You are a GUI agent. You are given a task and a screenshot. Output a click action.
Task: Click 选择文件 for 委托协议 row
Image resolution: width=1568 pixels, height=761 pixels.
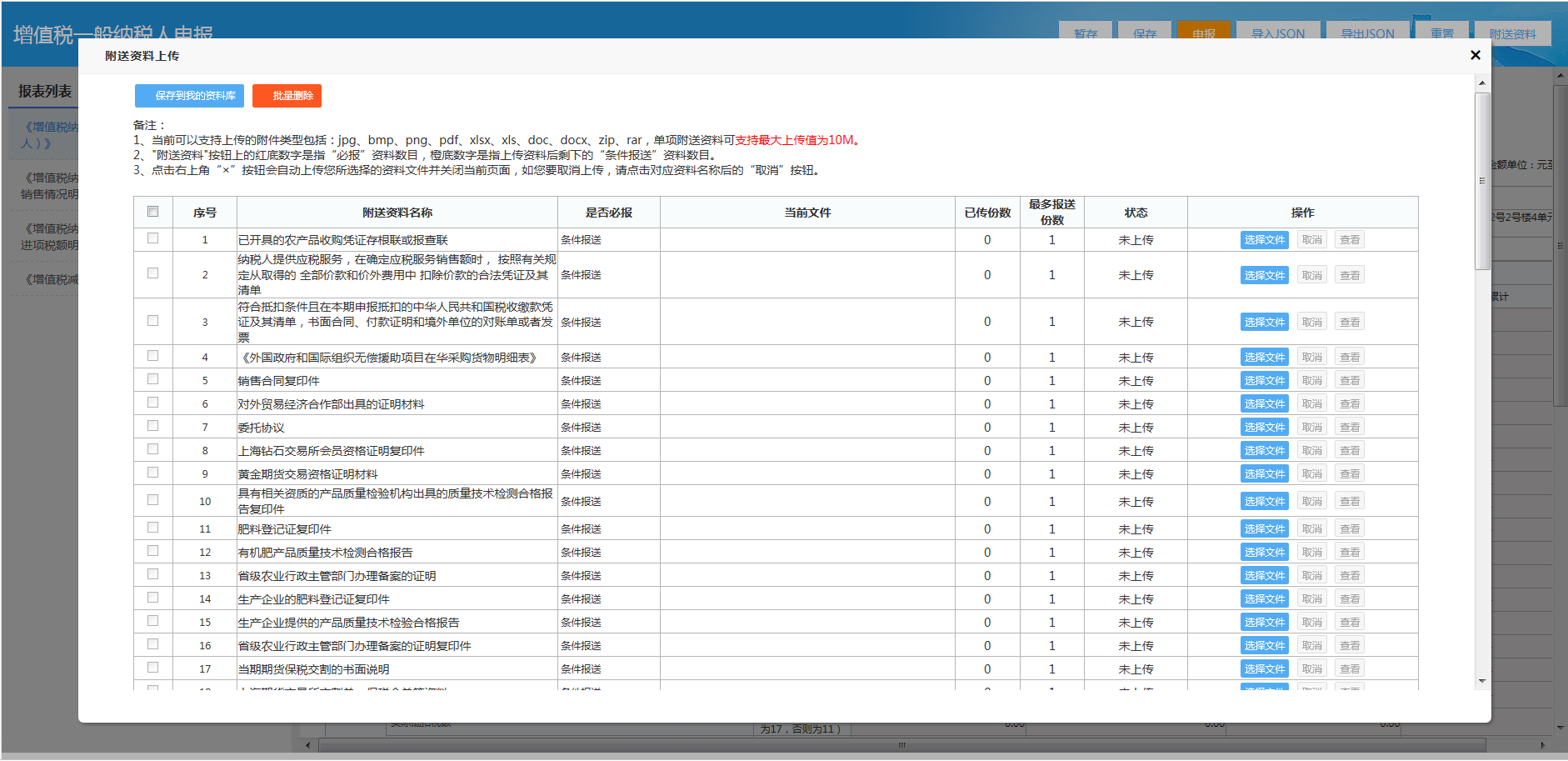coord(1264,427)
